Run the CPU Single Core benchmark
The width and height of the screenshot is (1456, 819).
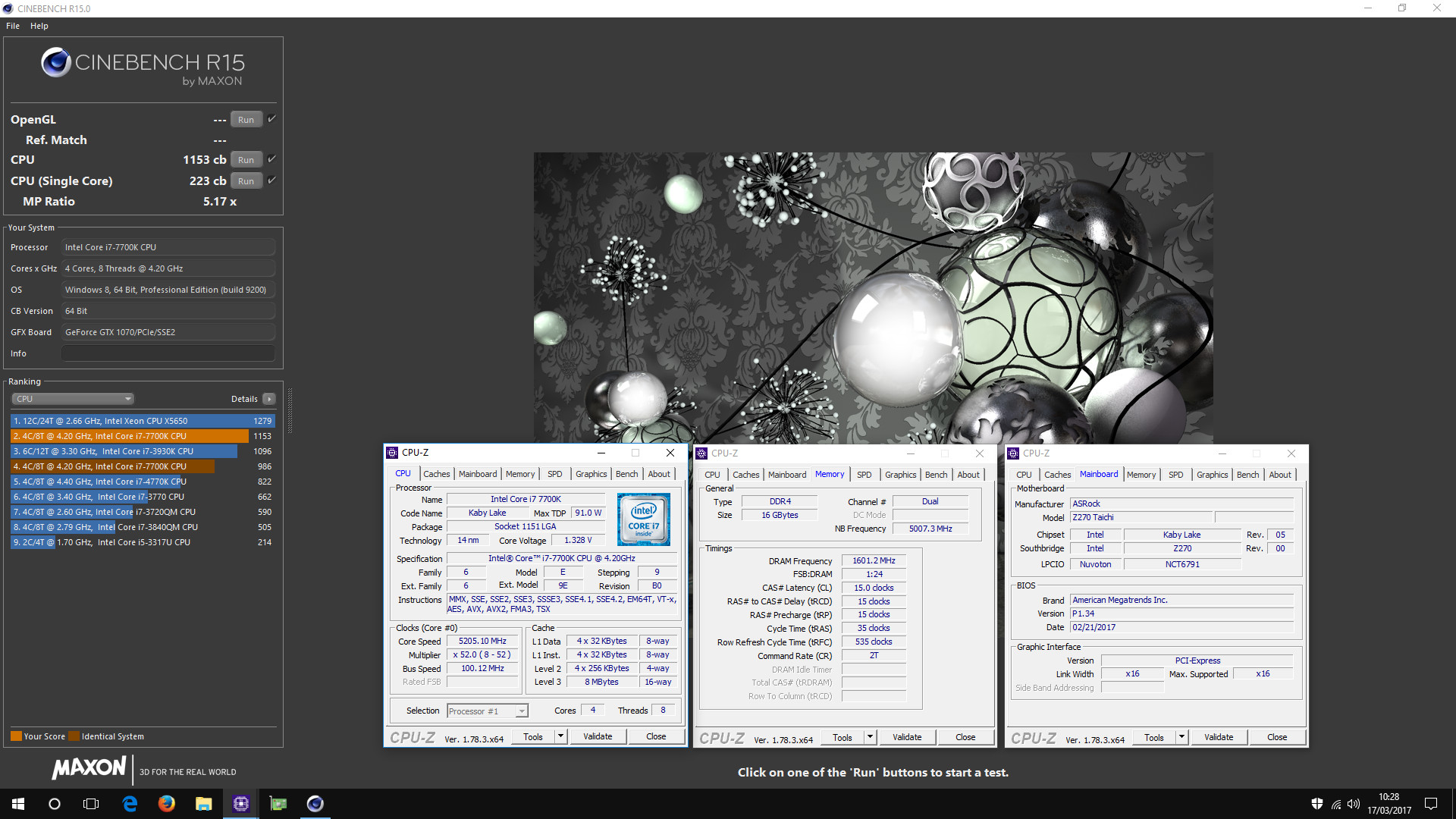pos(246,181)
